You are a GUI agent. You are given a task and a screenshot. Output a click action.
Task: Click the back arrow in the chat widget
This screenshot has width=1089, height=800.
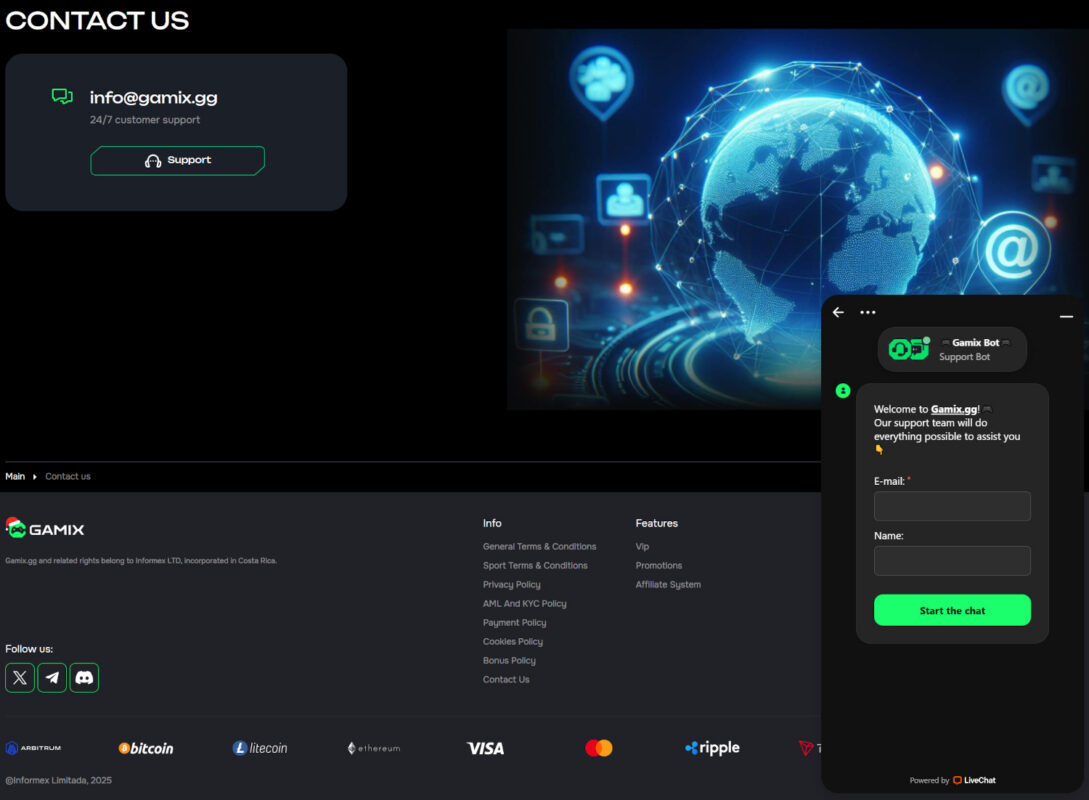(838, 312)
